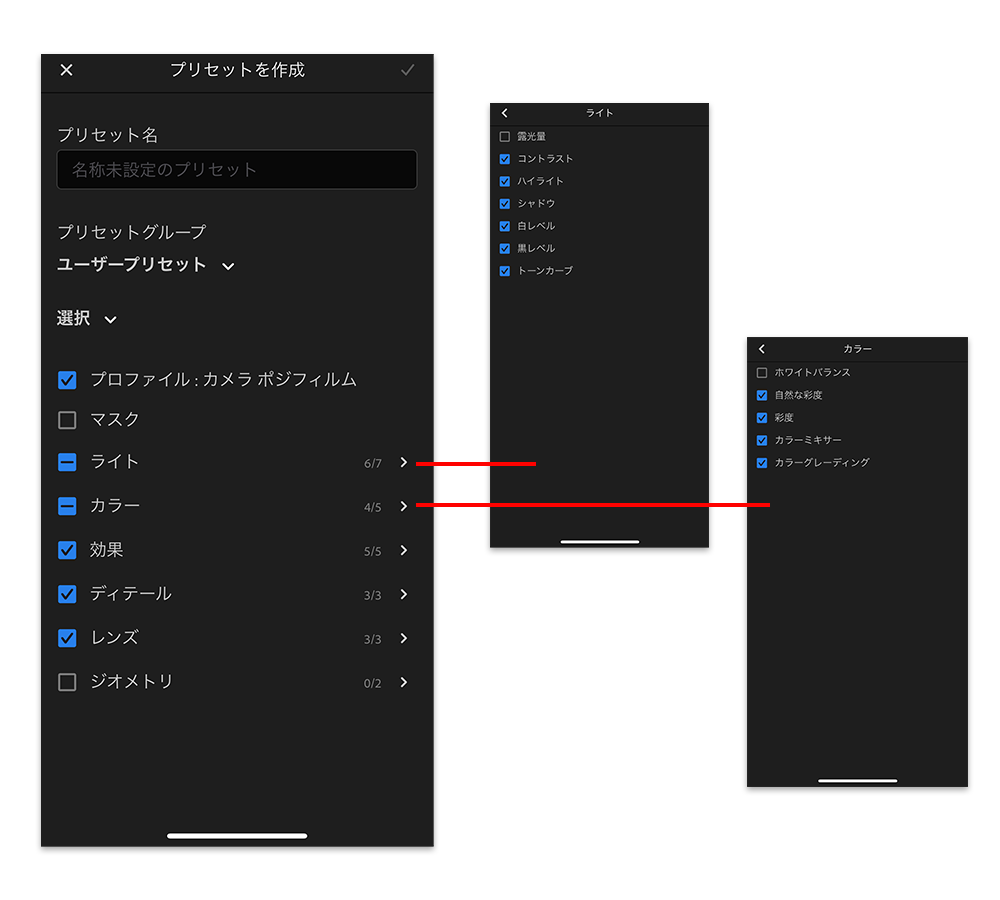This screenshot has width=1000, height=900.
Task: Enable ホワイトバランス in カラー panel
Action: tap(761, 373)
